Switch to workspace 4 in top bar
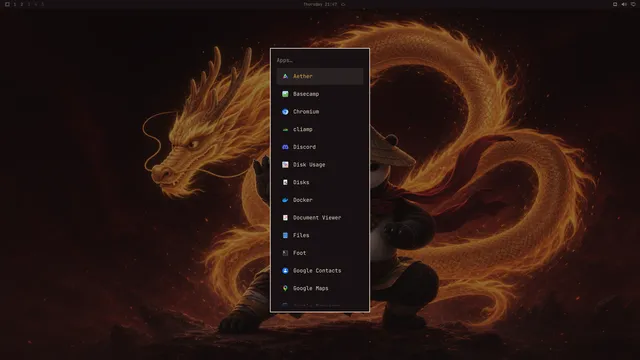Viewport: 640px width, 360px height. [36, 4]
